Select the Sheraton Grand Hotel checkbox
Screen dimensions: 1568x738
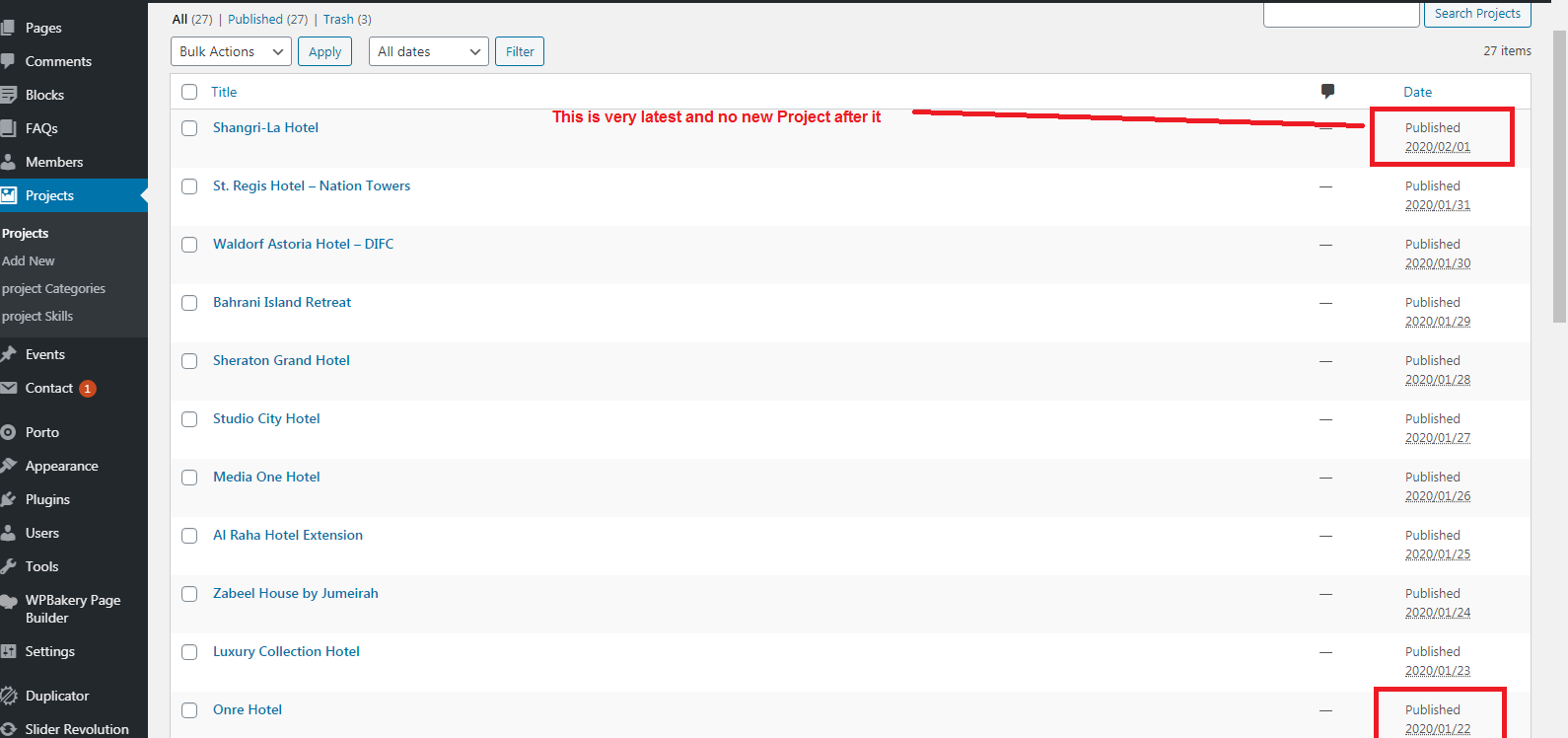pyautogui.click(x=189, y=361)
